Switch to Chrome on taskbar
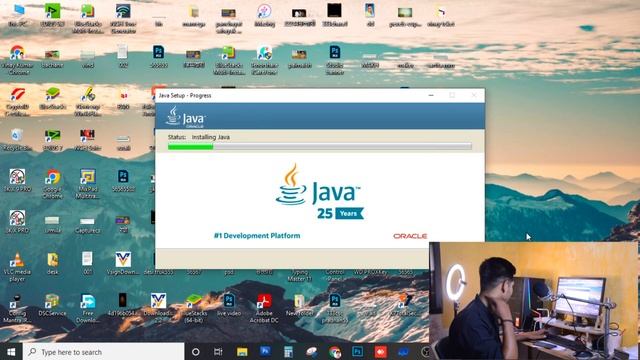640x360 pixels. pos(335,352)
